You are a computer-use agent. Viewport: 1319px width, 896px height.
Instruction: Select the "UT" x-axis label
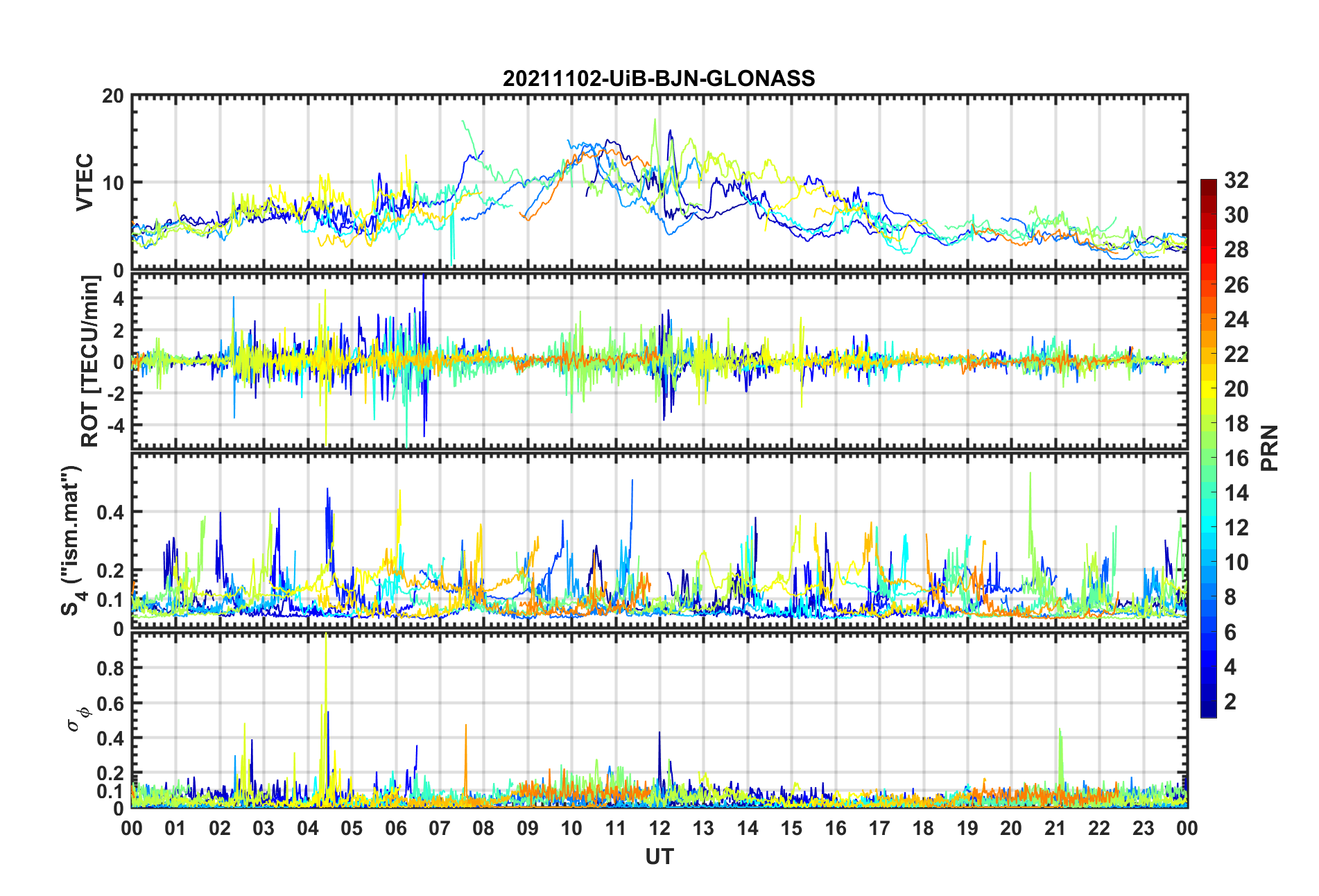[x=659, y=857]
